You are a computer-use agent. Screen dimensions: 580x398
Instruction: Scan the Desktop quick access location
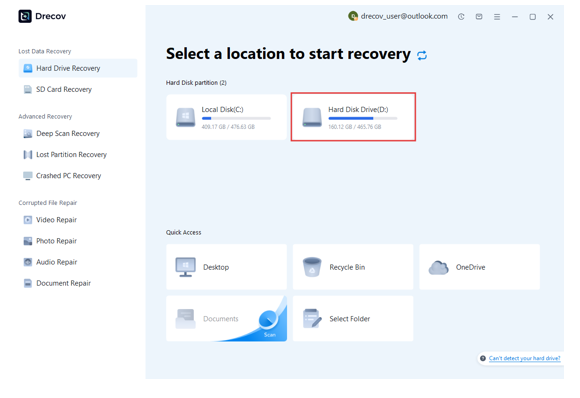226,267
